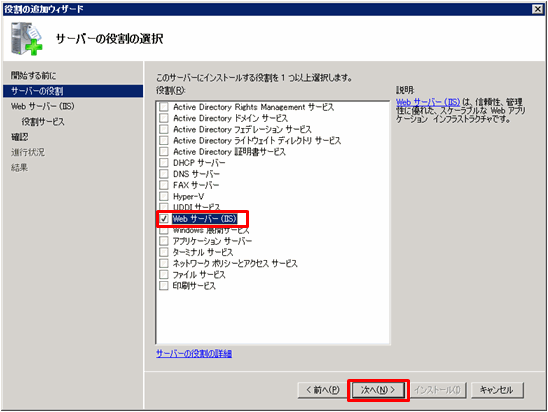Image resolution: width=548 pixels, height=412 pixels.
Task: Check Active Directory ライトウェイト ディレクトリ サービス checkbox
Action: point(164,140)
